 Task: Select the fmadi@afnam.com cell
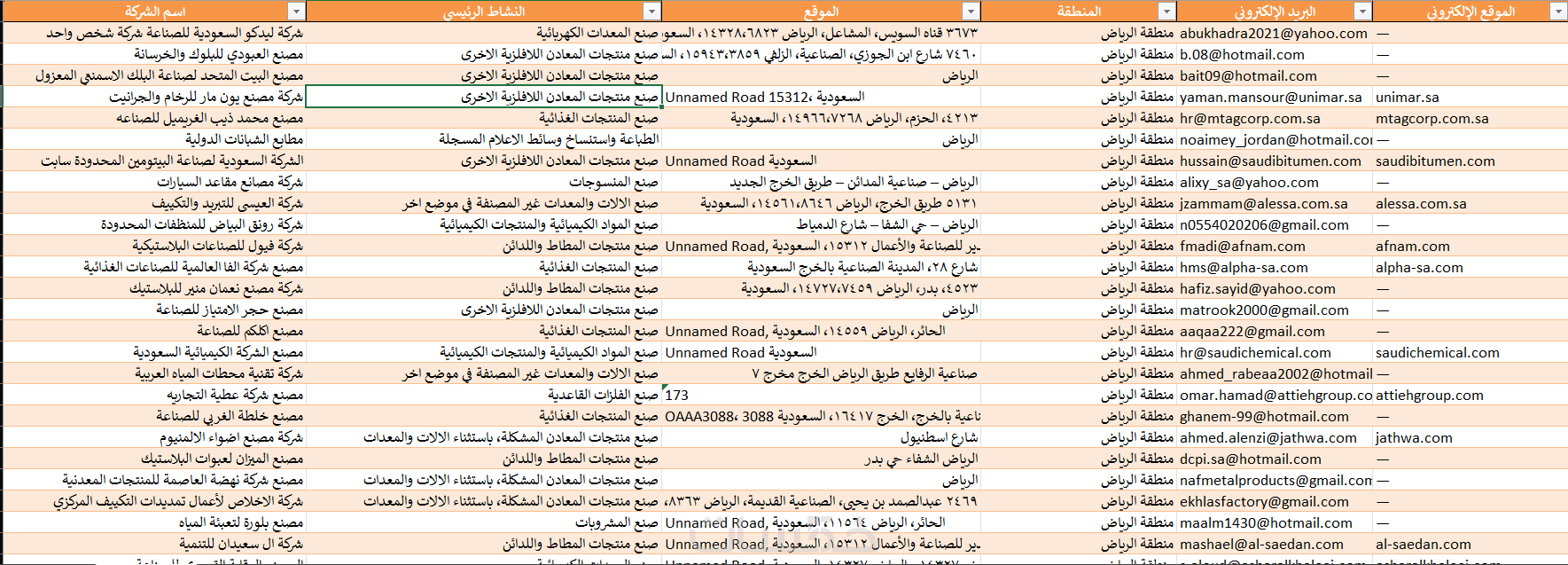click(1275, 246)
